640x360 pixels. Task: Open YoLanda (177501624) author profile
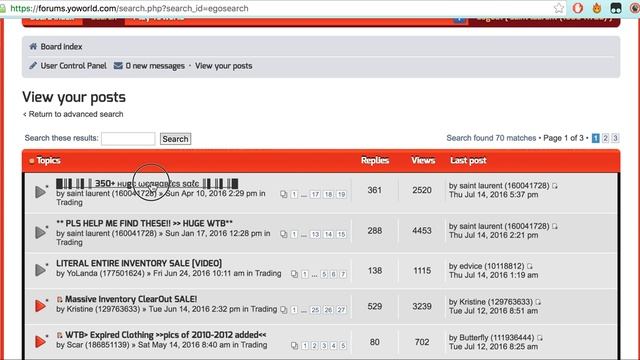tap(106, 273)
